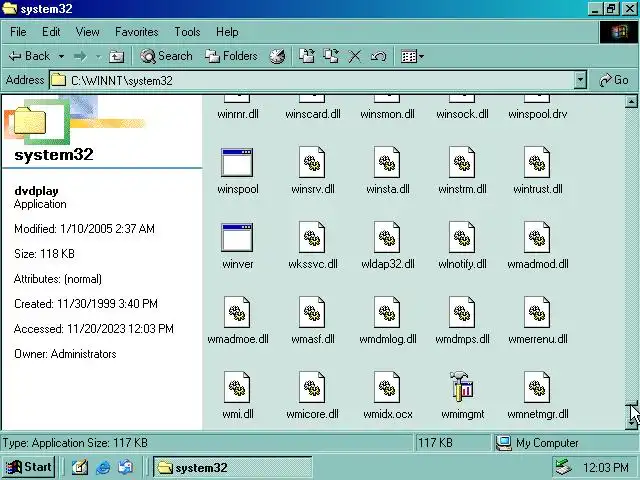Select the winstrm.dll file icon
Viewport: 640px width, 480px height.
click(x=462, y=162)
